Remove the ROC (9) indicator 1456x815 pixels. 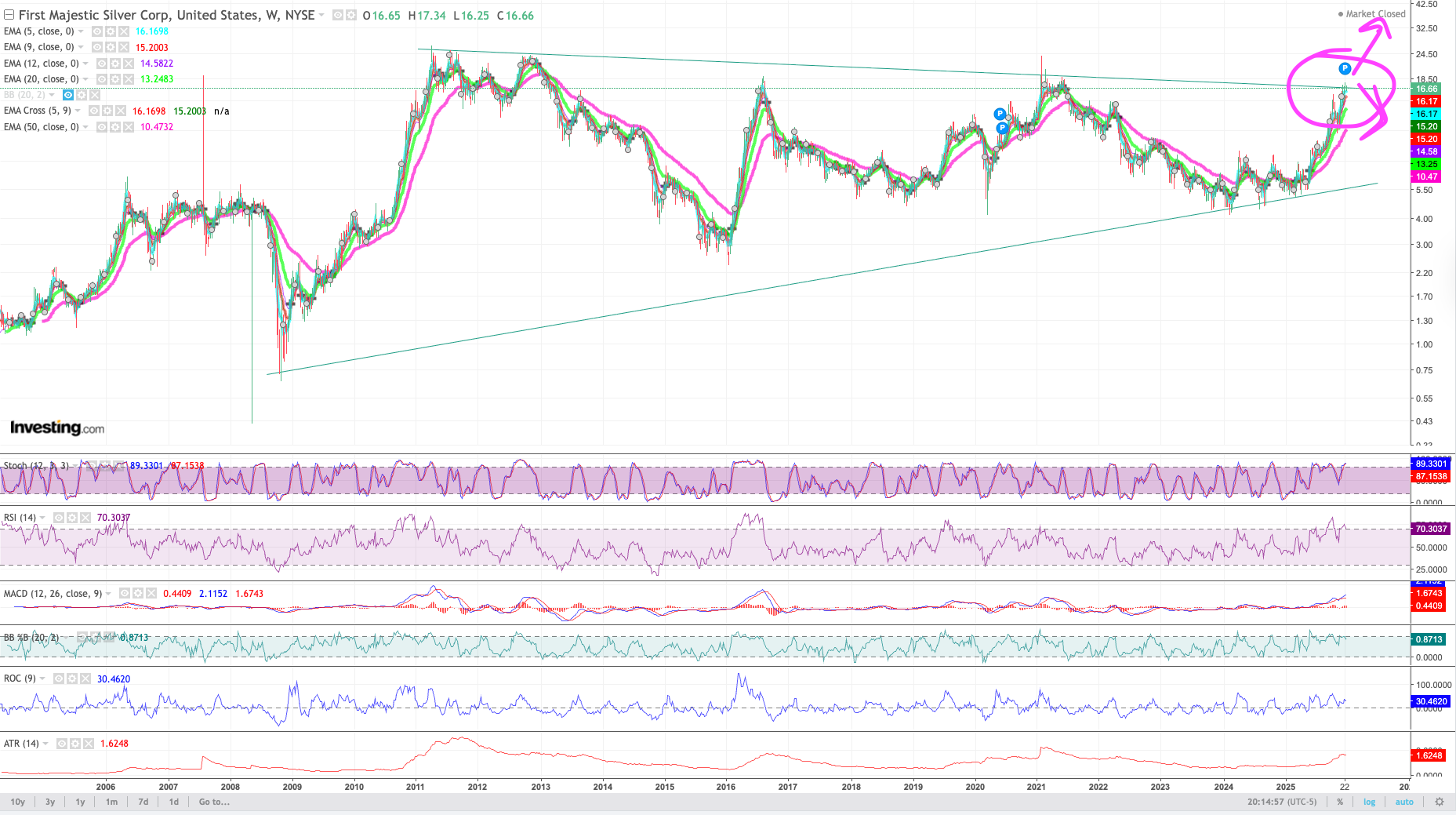[85, 679]
